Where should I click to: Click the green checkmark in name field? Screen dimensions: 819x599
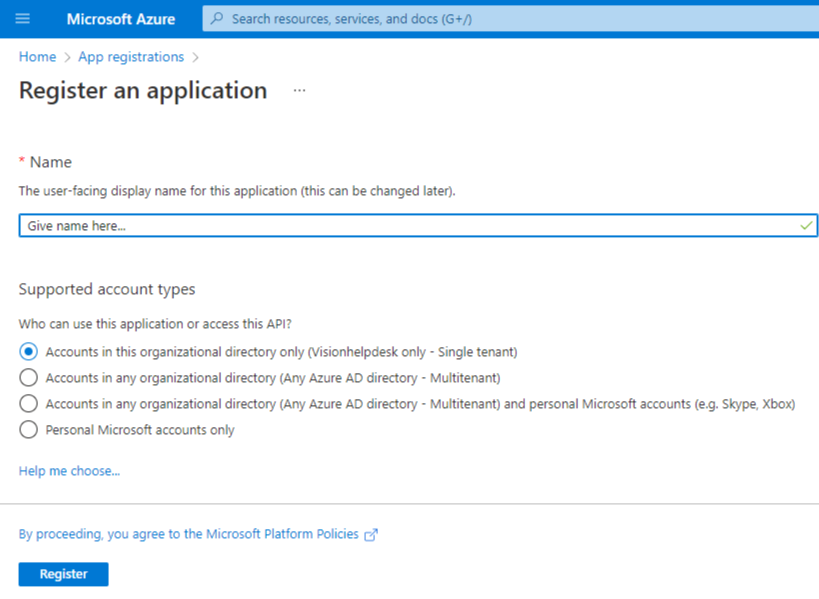806,226
